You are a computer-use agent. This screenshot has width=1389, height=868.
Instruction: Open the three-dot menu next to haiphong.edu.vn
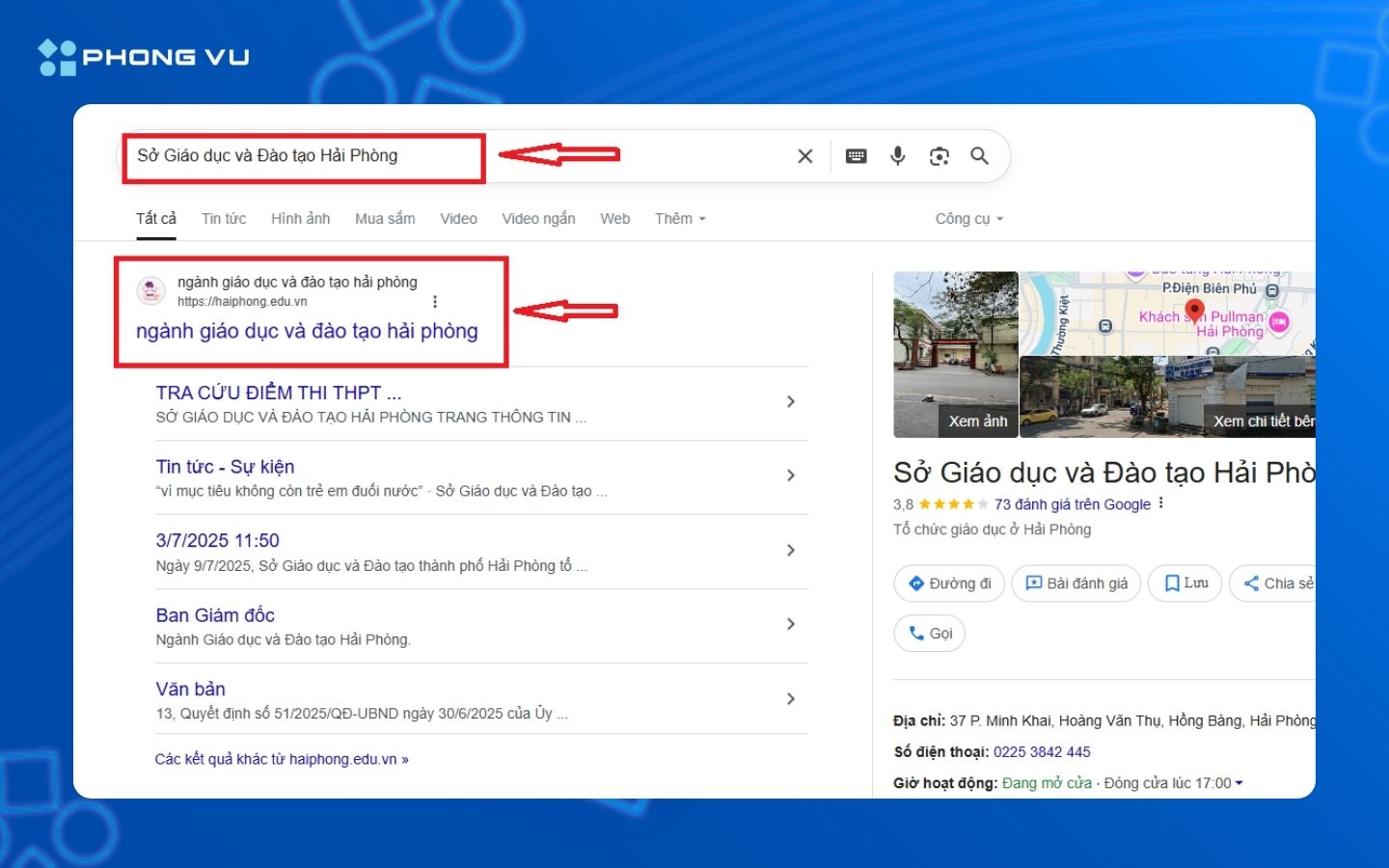(x=435, y=301)
